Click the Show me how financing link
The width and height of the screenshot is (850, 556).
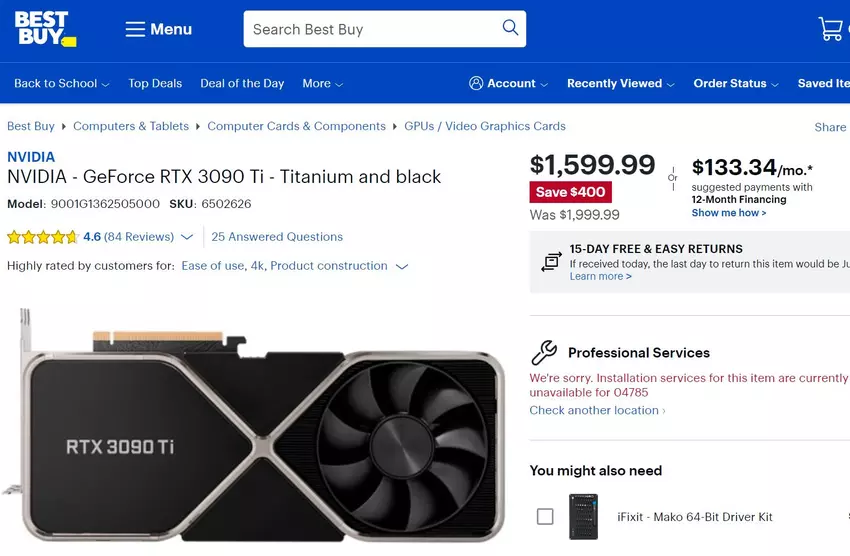click(728, 213)
